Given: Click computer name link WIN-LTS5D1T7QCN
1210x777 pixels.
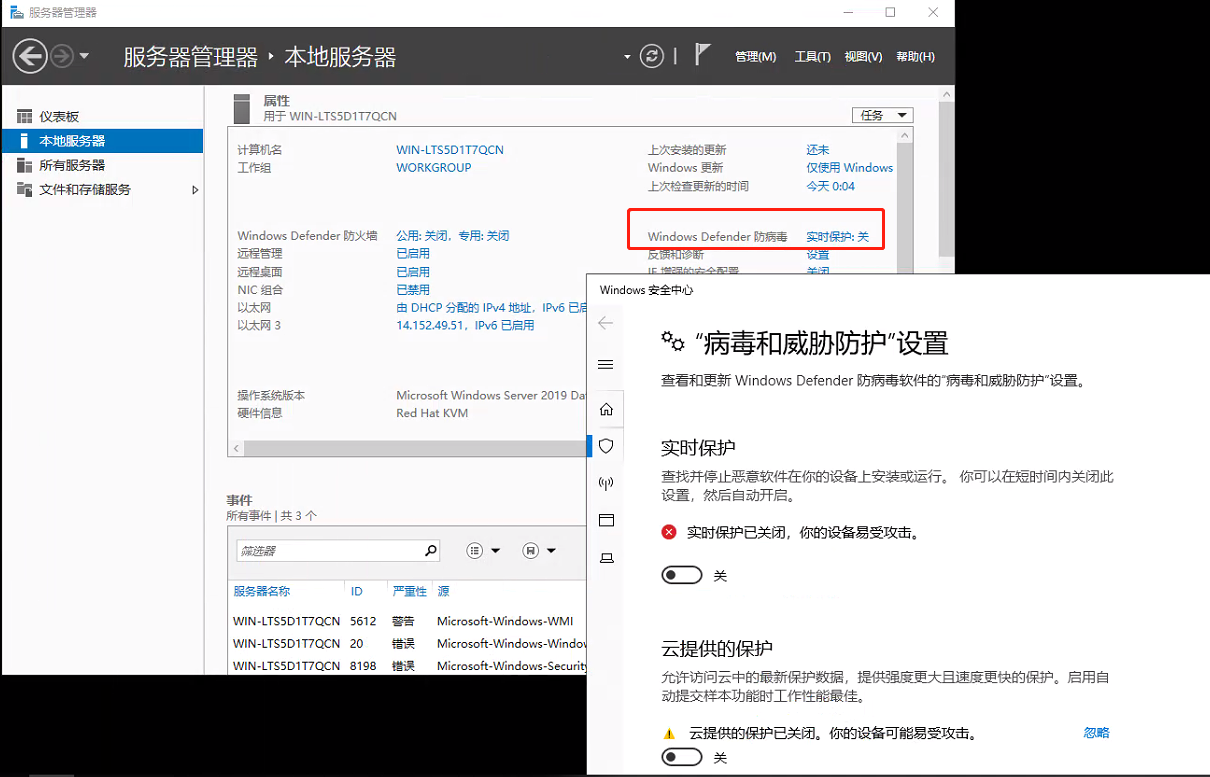Looking at the screenshot, I should pos(450,150).
